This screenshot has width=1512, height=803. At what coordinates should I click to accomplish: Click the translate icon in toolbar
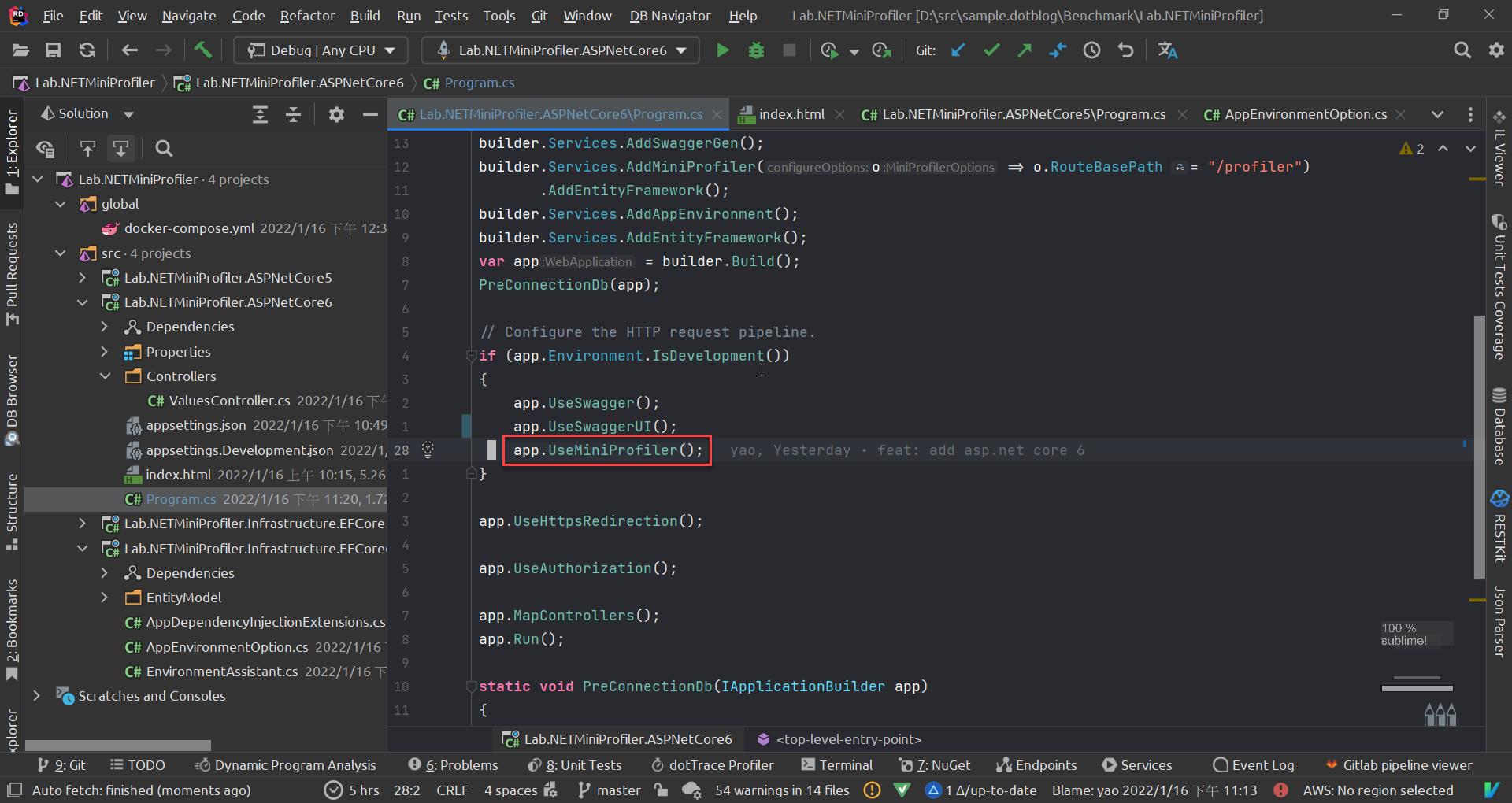click(1168, 50)
